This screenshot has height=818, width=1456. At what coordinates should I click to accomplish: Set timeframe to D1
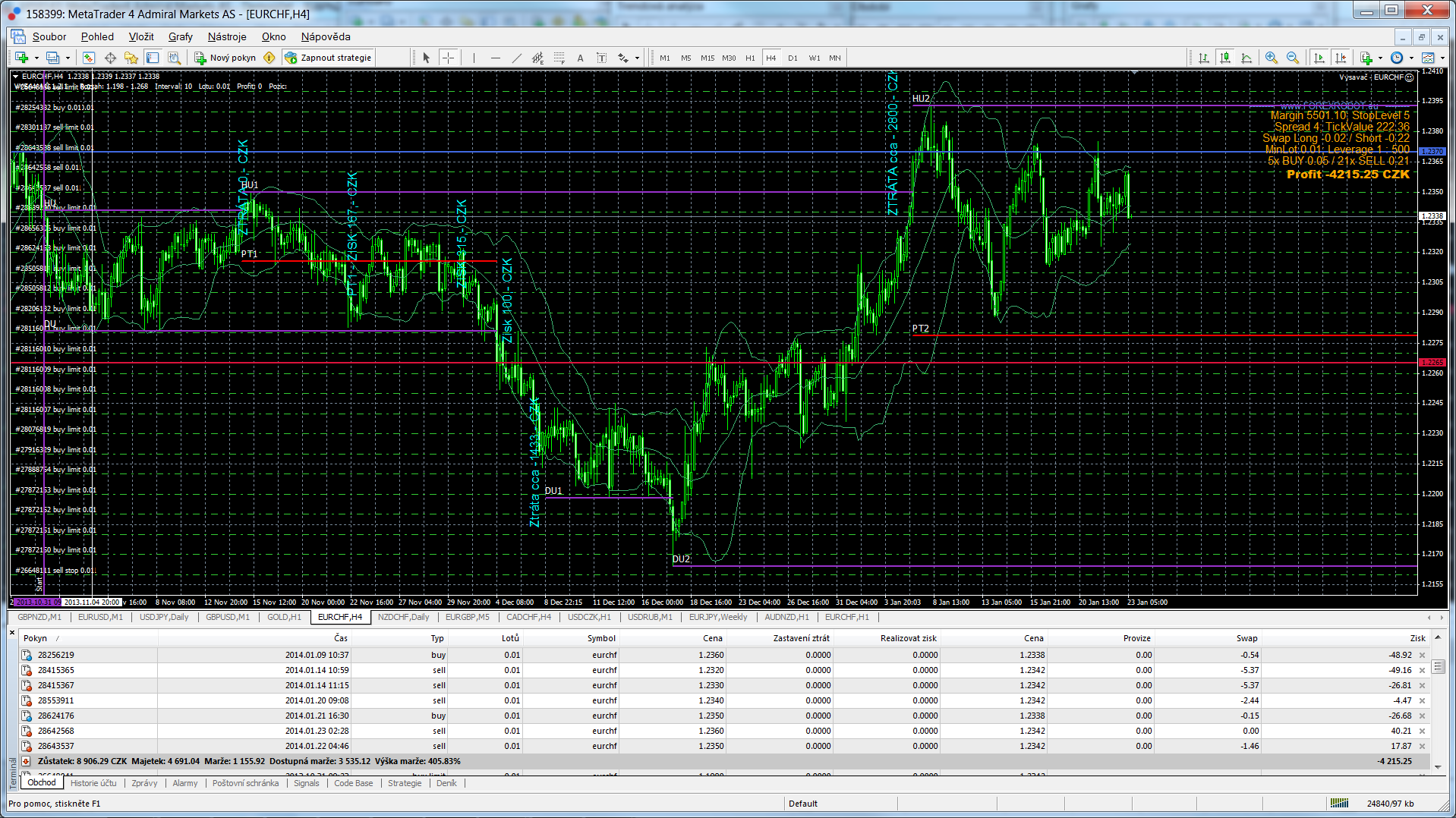click(x=793, y=58)
